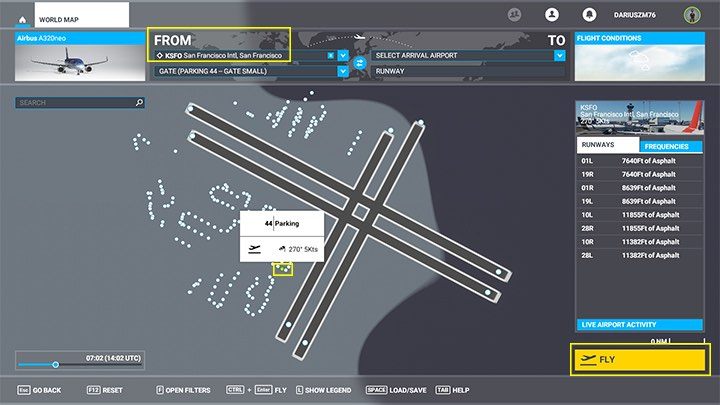This screenshot has height=405, width=720.
Task: Open the friends/community icon
Action: point(514,15)
